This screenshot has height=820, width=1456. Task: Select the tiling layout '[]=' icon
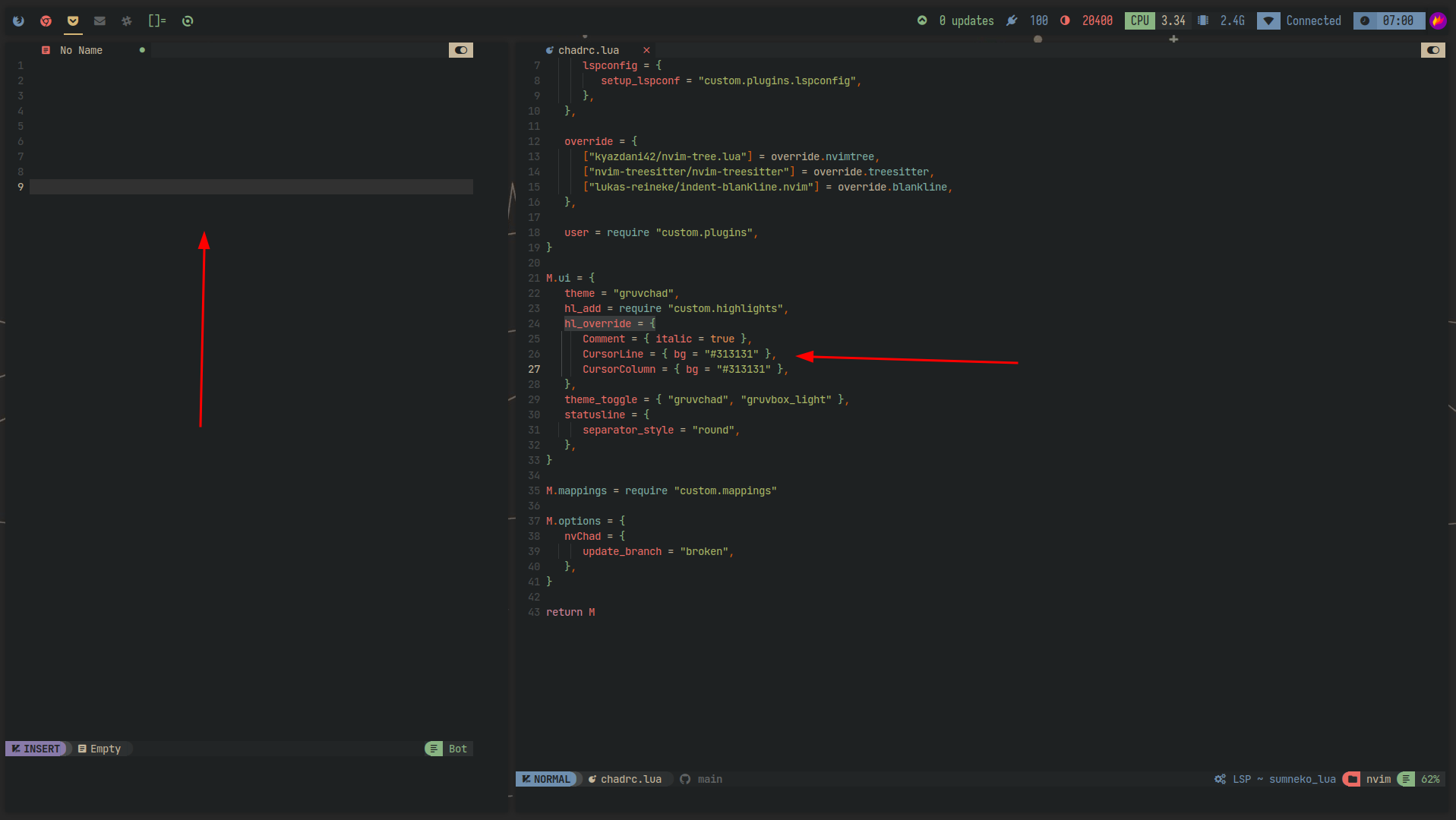click(x=157, y=20)
